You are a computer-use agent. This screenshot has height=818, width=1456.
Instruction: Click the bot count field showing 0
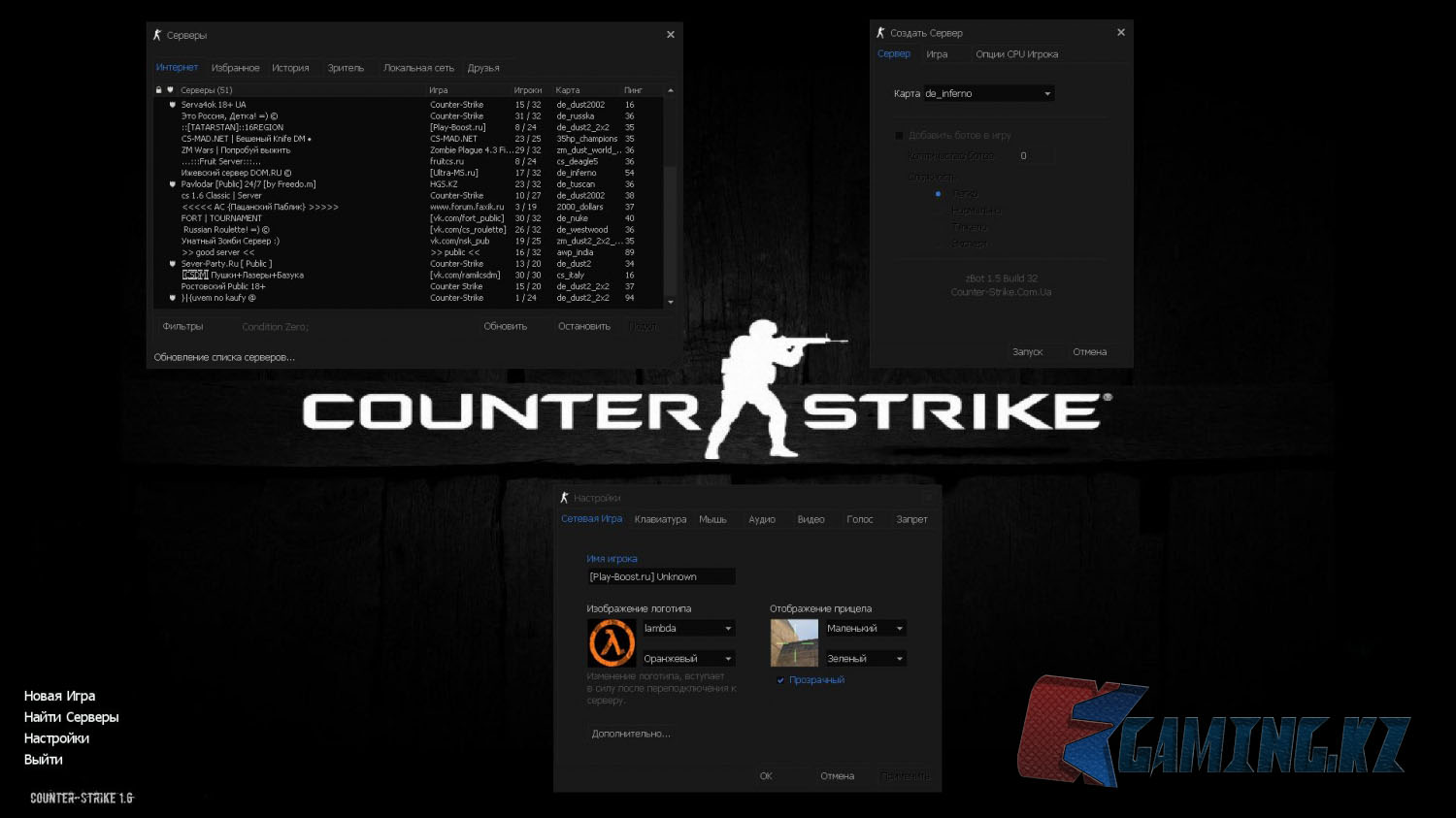(1032, 156)
